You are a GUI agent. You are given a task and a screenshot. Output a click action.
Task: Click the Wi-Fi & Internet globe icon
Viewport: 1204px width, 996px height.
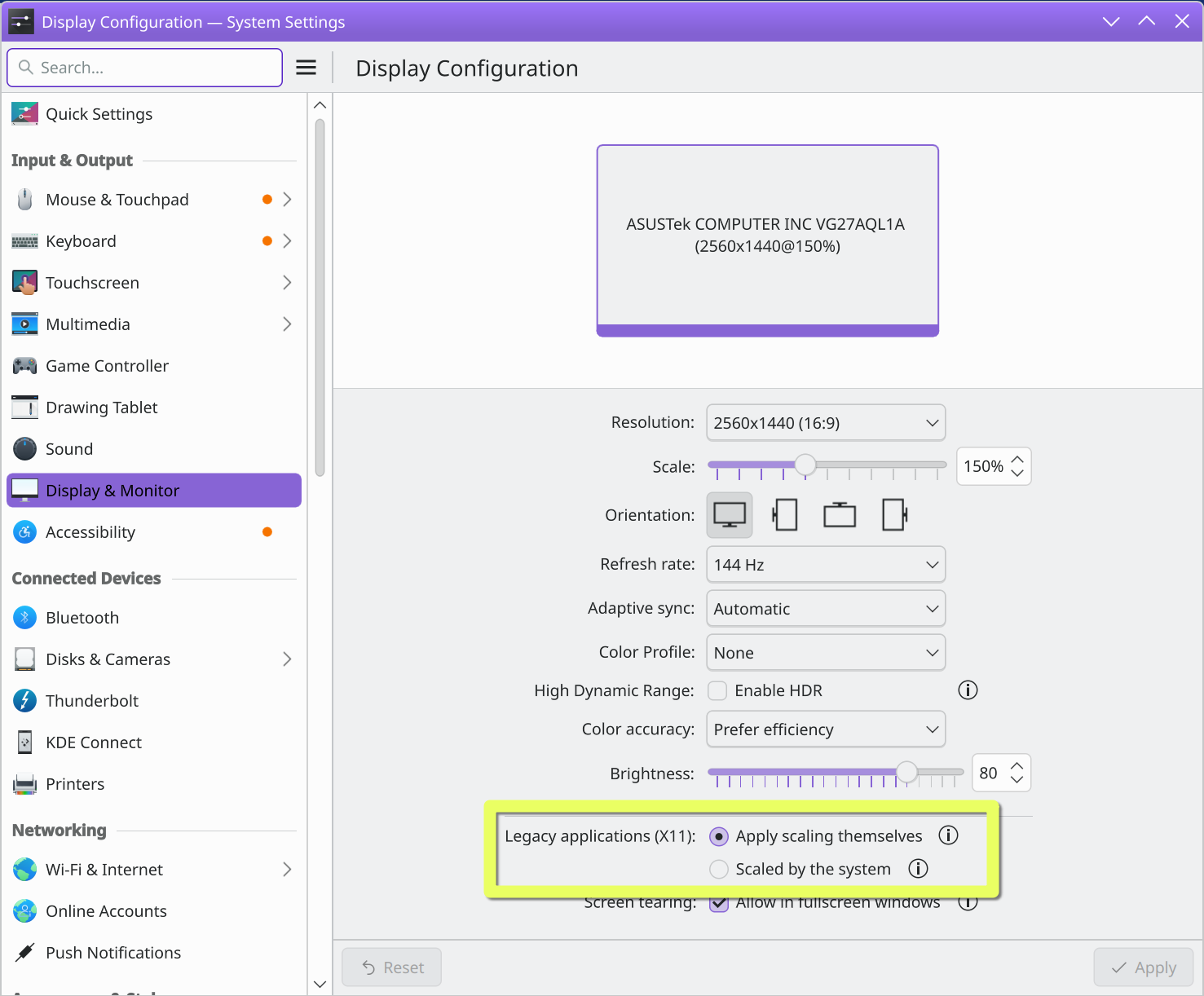[24, 870]
